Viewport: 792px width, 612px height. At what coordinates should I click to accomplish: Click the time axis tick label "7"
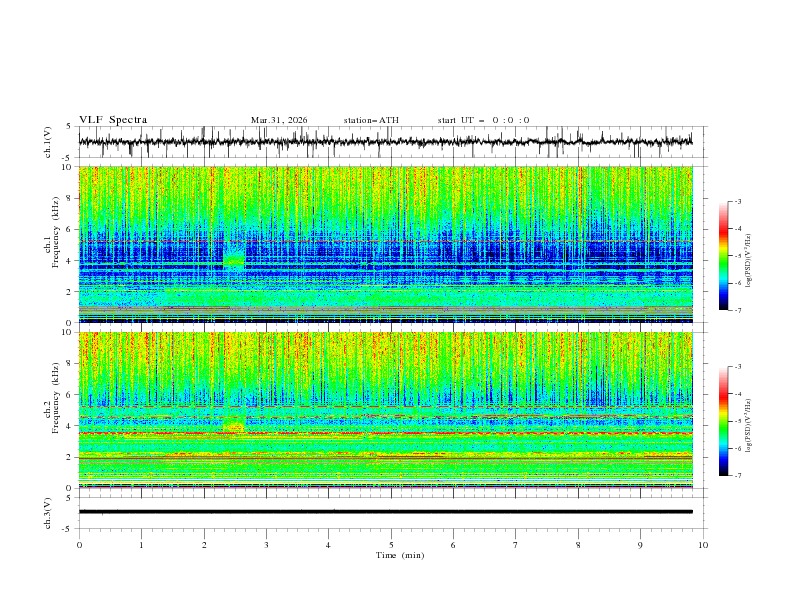point(516,545)
